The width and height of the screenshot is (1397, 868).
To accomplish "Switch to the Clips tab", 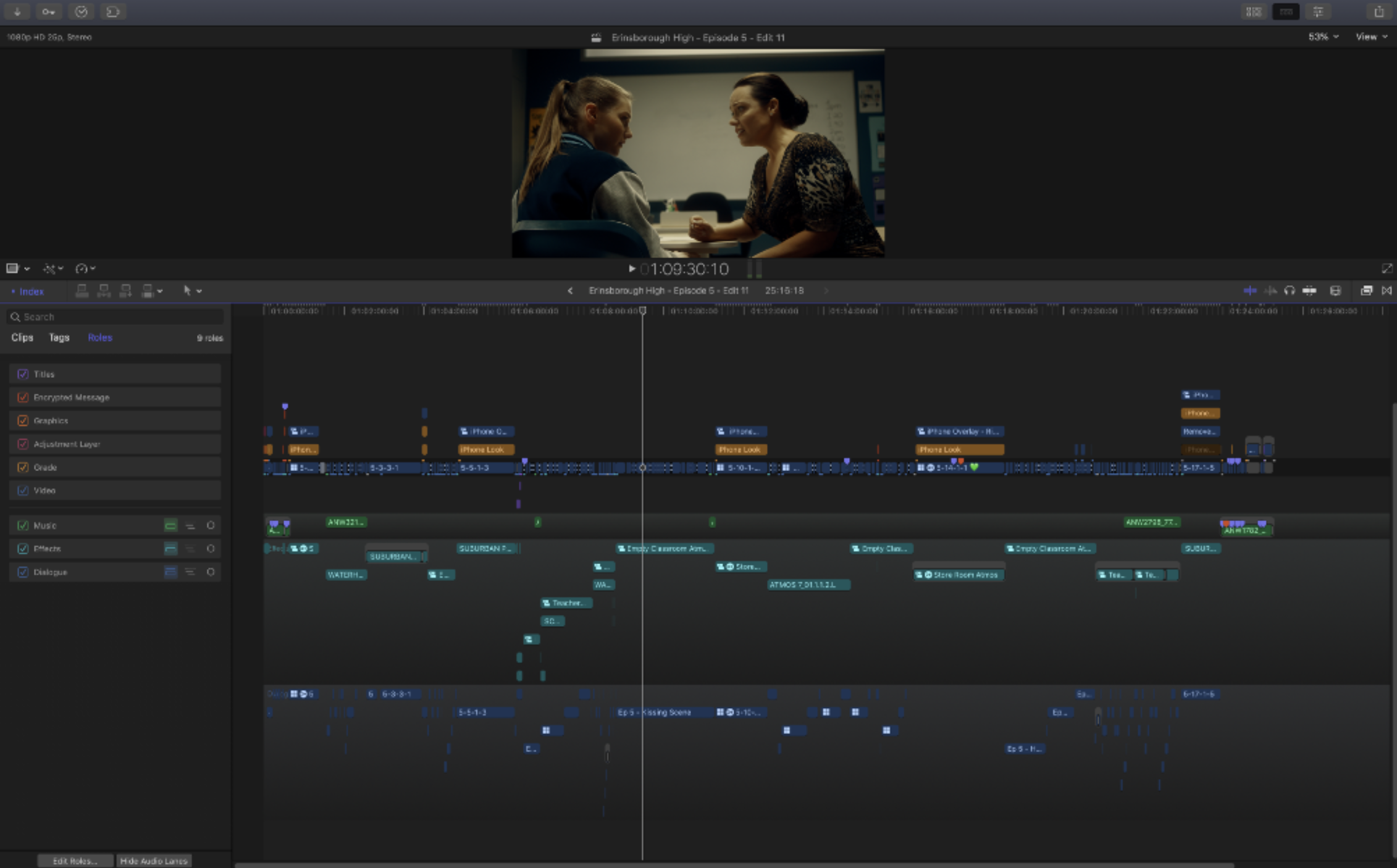I will (22, 338).
